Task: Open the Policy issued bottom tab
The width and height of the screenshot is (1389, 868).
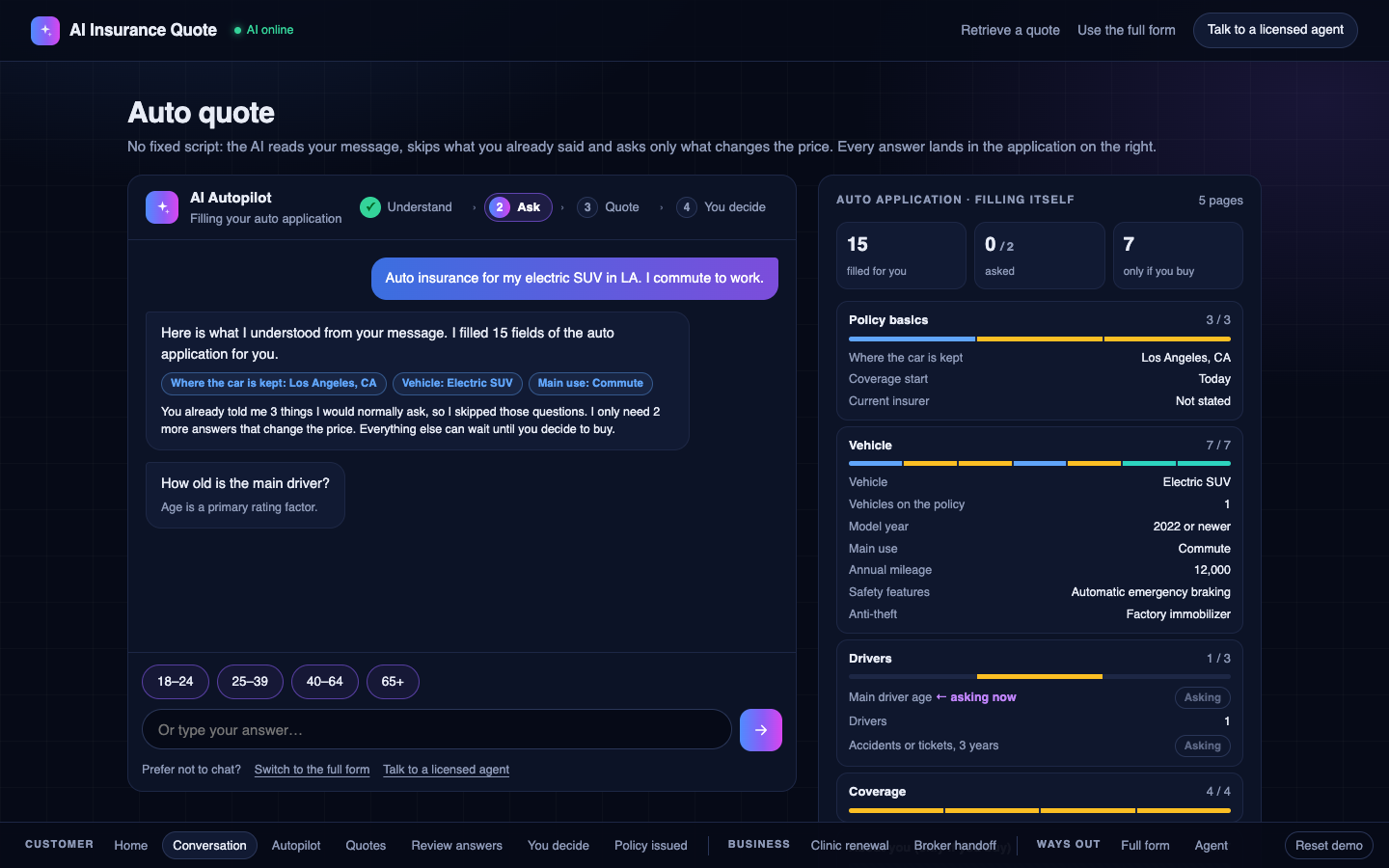Action: tap(651, 846)
